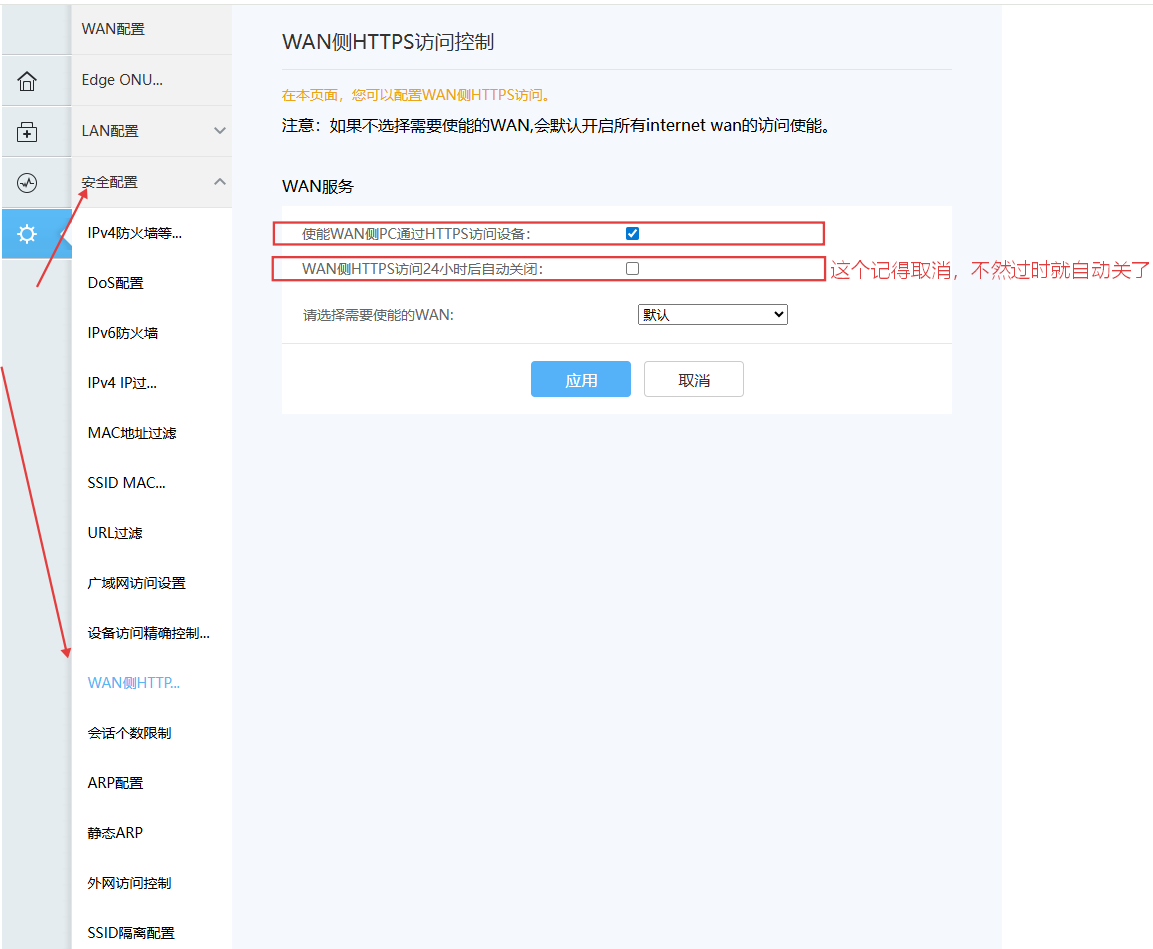Expand the LAN配置 menu chevron
Viewport: 1153px width, 949px height.
pos(220,131)
